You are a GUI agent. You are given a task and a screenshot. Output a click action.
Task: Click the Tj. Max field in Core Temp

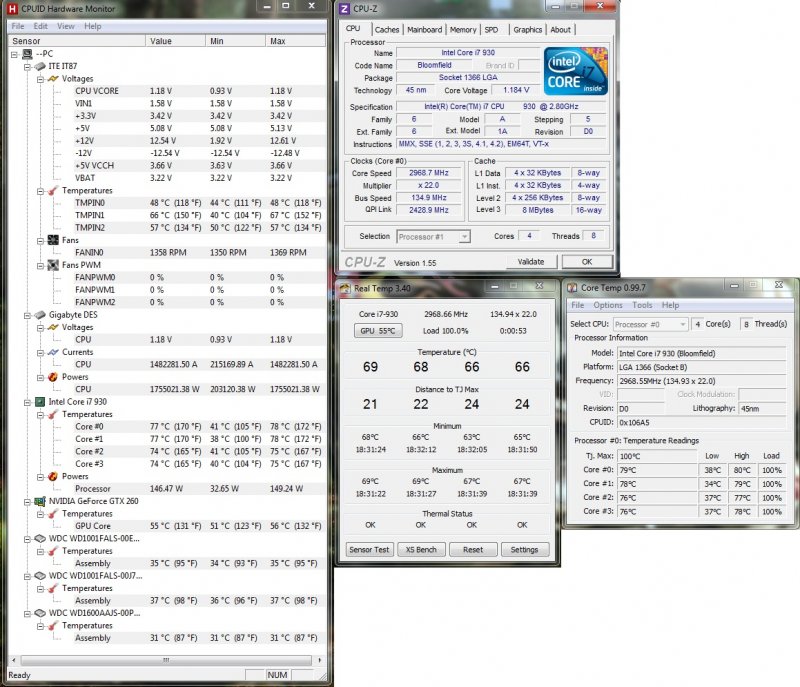(657, 456)
